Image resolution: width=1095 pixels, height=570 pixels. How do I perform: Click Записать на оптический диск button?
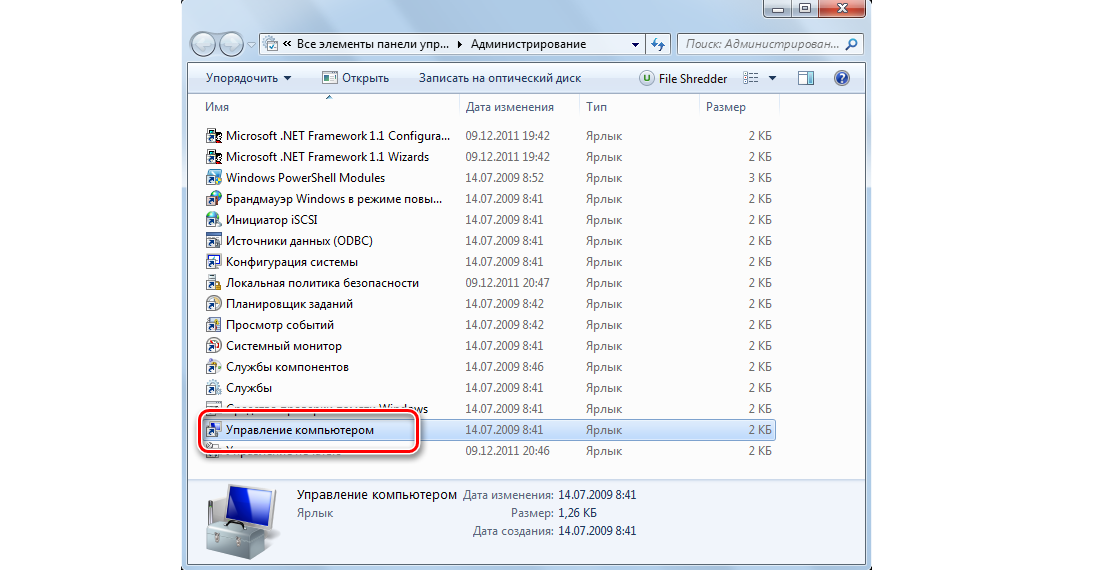point(499,78)
